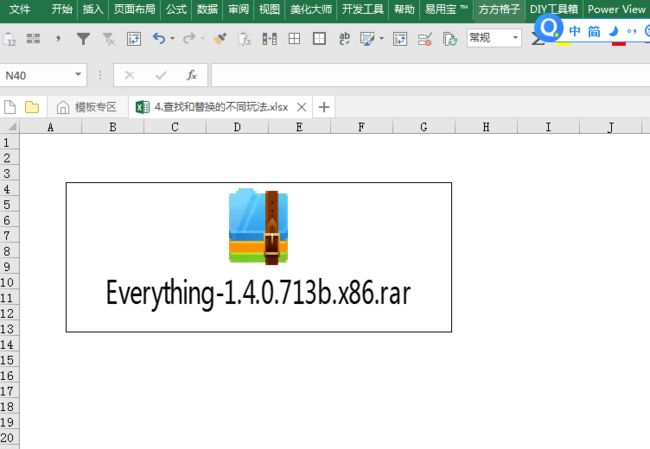Click the input method Q logo
This screenshot has height=449, width=650.
[549, 28]
